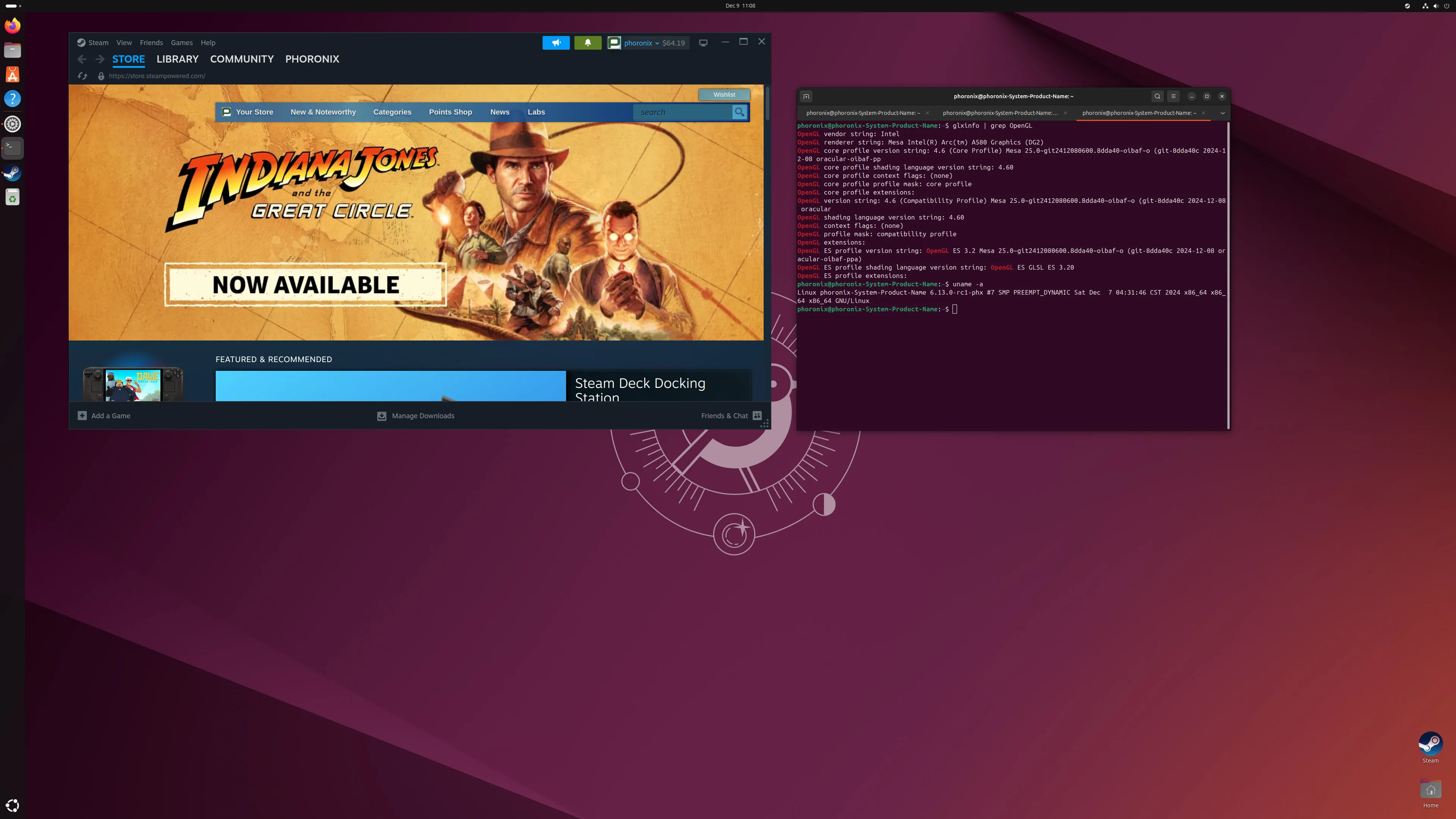Select the second terminal tab
This screenshot has width=1456, height=819.
1001,113
